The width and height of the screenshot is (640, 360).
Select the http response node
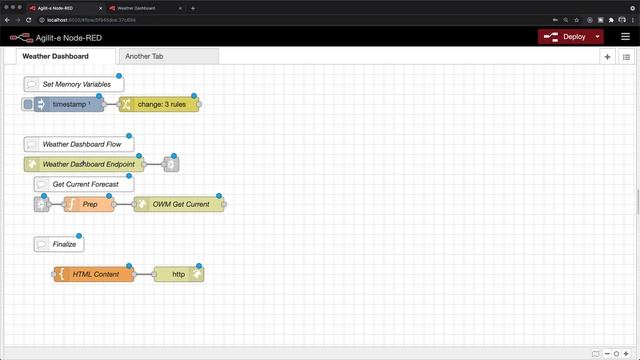(179, 274)
